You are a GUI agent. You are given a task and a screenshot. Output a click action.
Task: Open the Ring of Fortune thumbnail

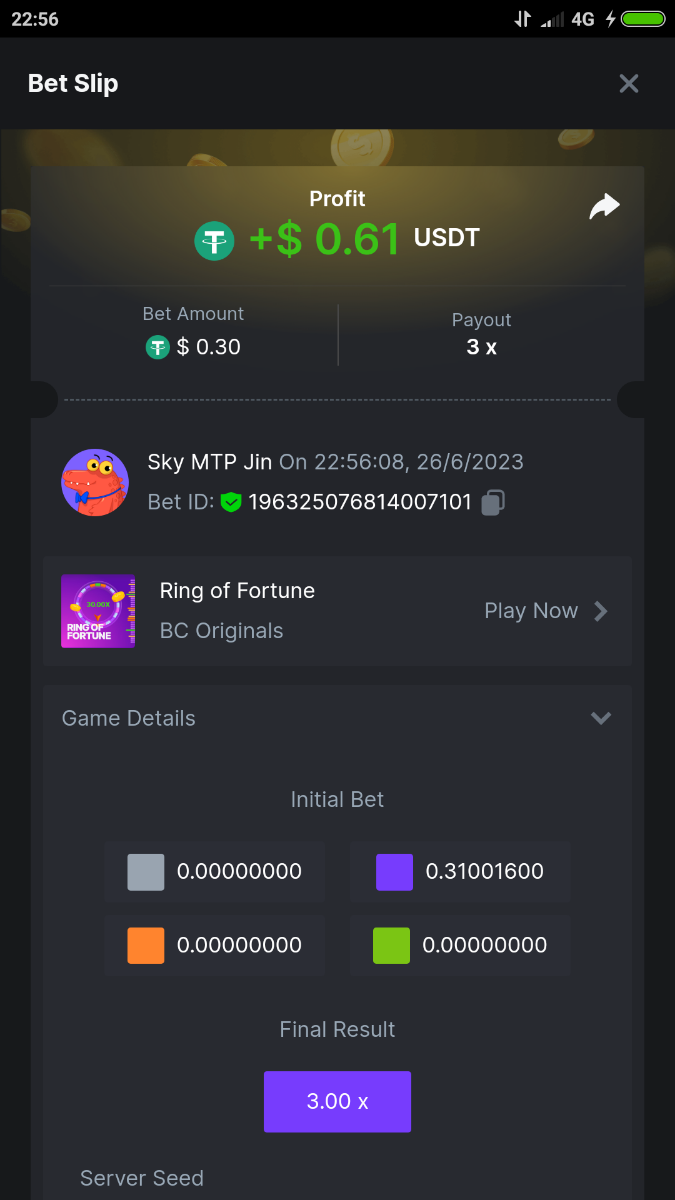click(98, 611)
